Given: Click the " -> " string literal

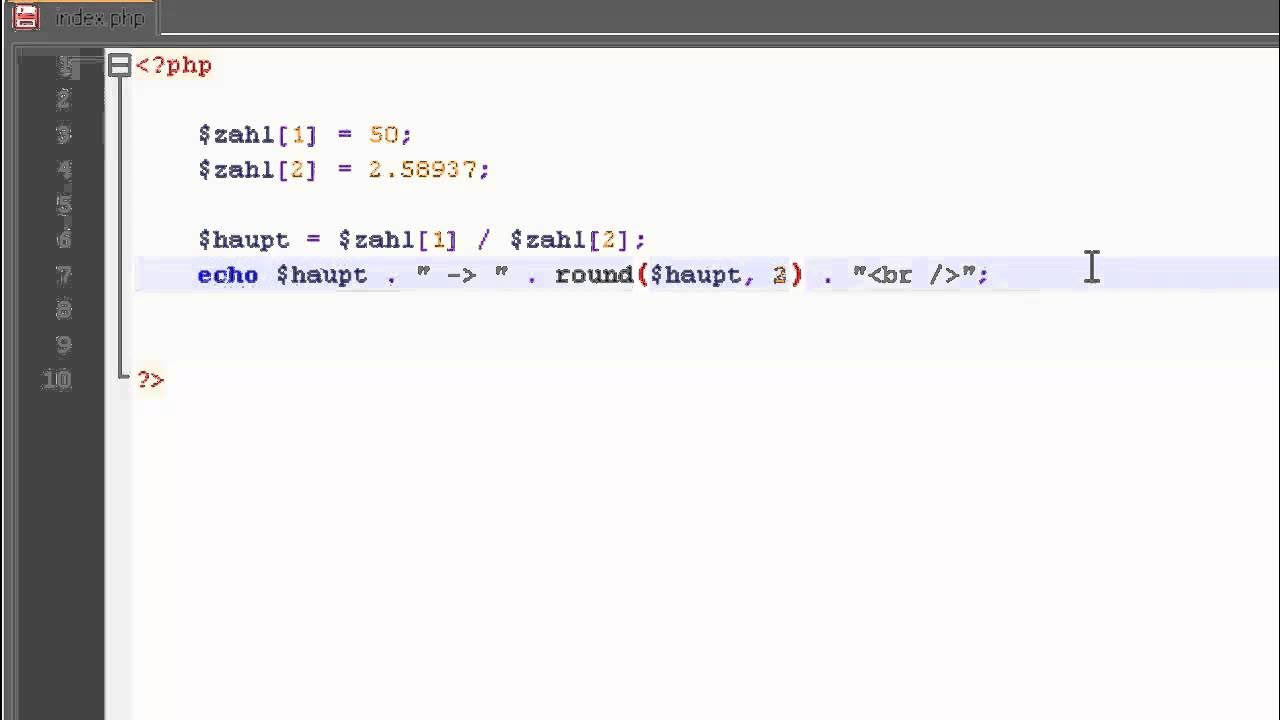Looking at the screenshot, I should pos(462,275).
